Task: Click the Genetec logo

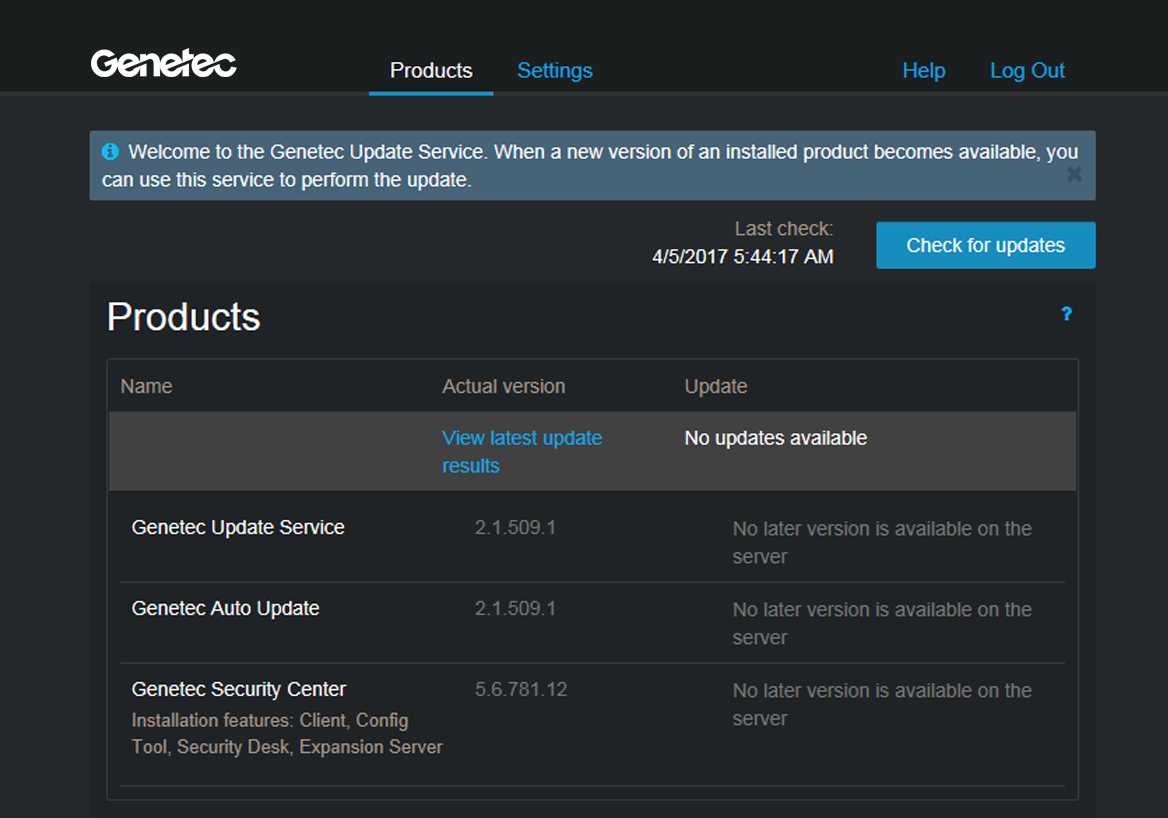Action: point(164,63)
